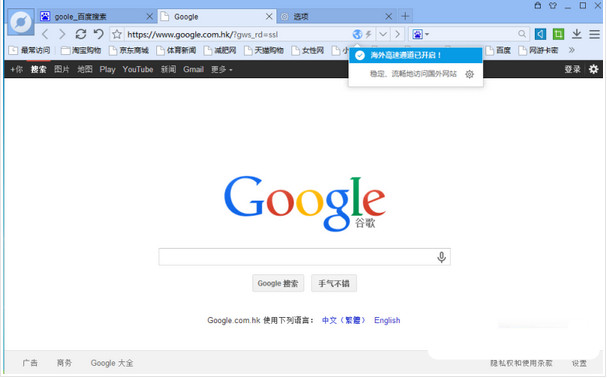Screen dimensions: 607x378
Task: Expand the 更多 dropdown in Google's bar
Action: [x=221, y=70]
